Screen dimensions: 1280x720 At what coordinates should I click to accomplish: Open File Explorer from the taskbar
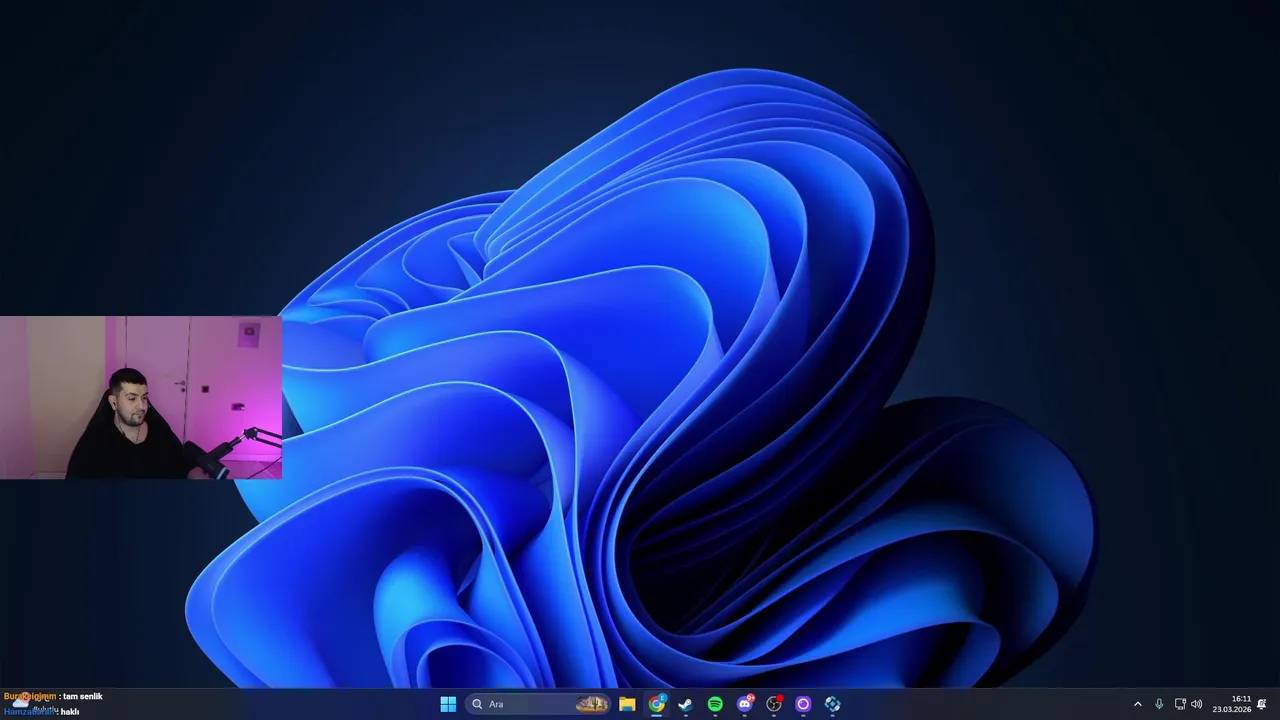pos(627,704)
